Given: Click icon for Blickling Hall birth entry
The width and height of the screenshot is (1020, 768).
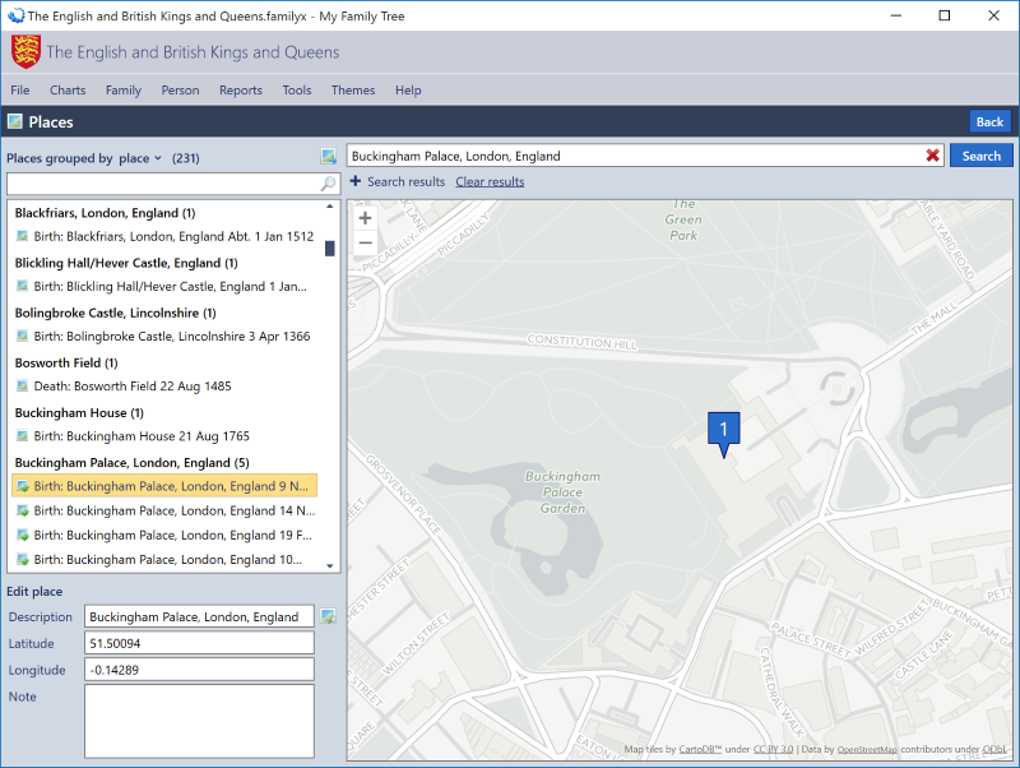Looking at the screenshot, I should pyautogui.click(x=23, y=286).
